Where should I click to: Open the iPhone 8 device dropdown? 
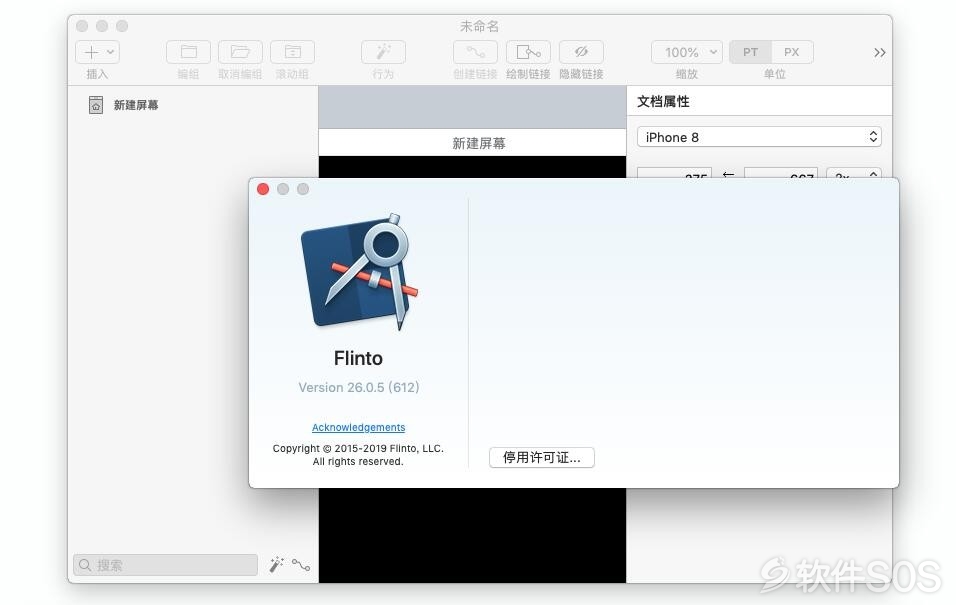[759, 137]
